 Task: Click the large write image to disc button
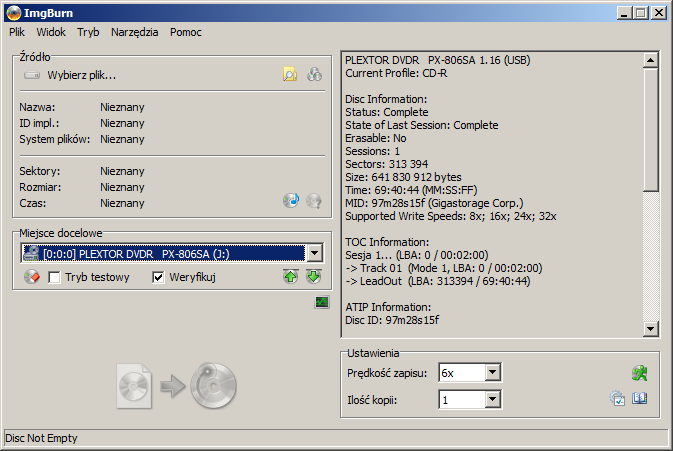(x=176, y=386)
